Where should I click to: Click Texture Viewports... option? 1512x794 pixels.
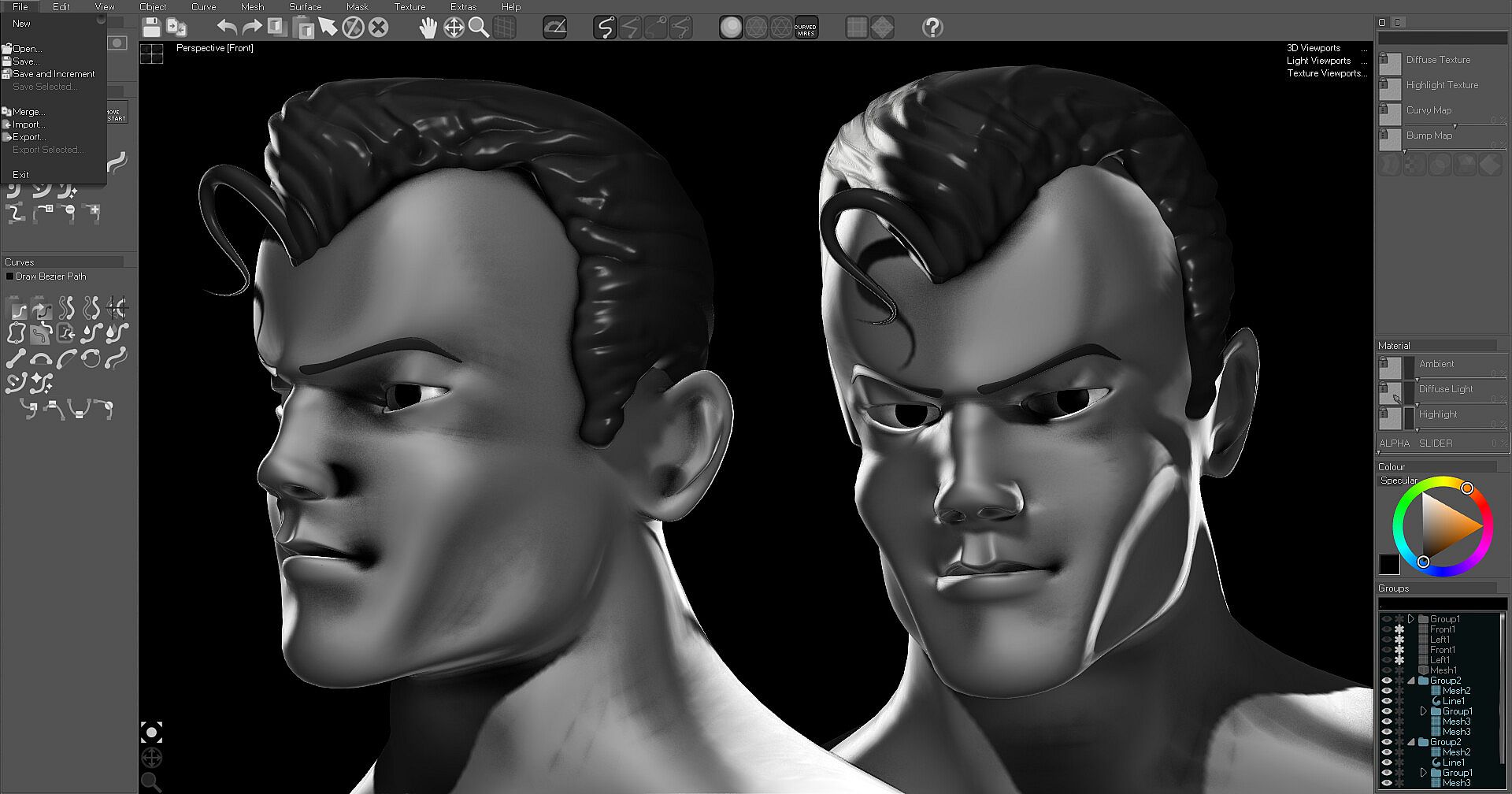tap(1327, 73)
